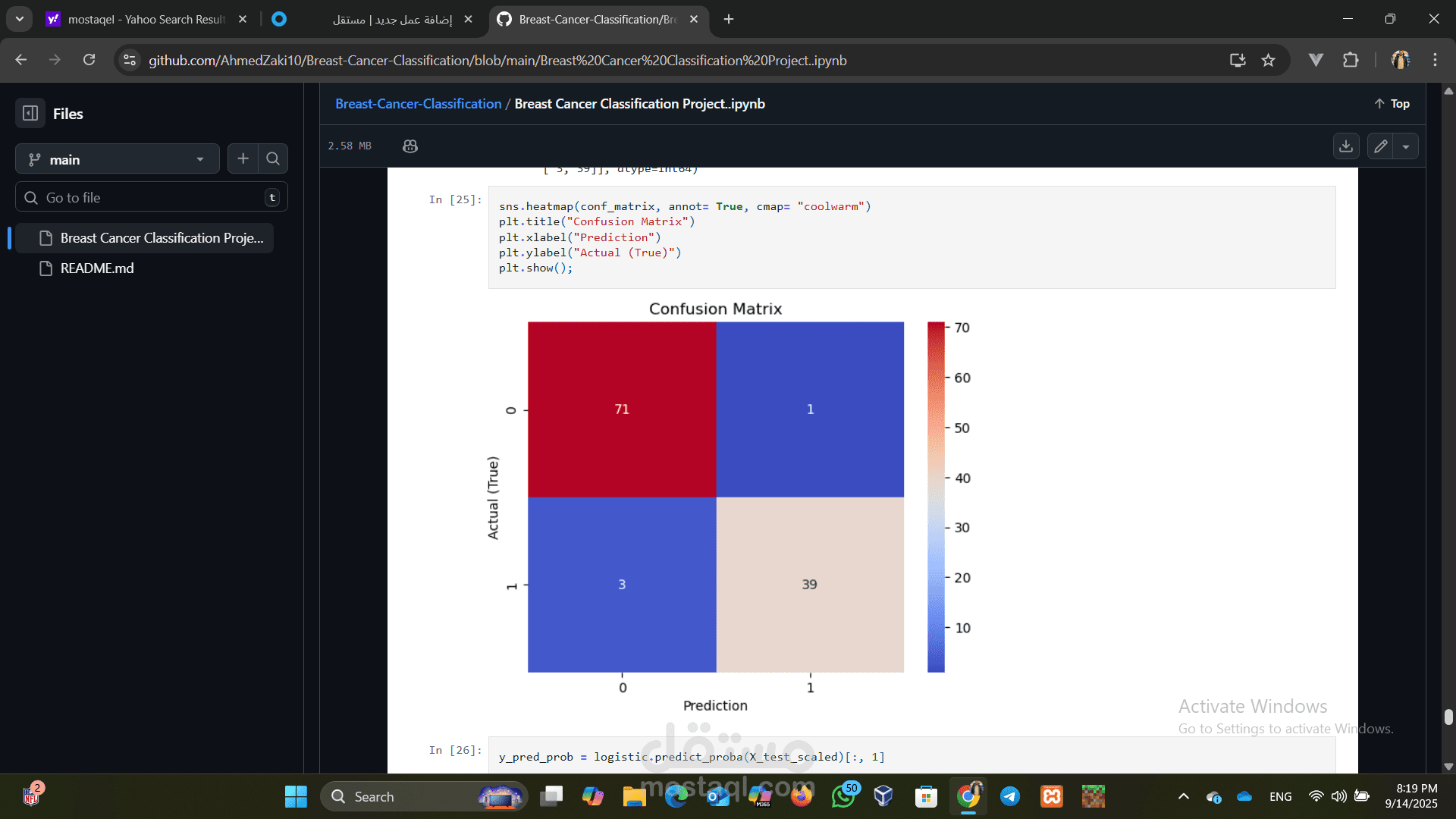Show hidden system tray icons
The image size is (1456, 819).
(1183, 796)
